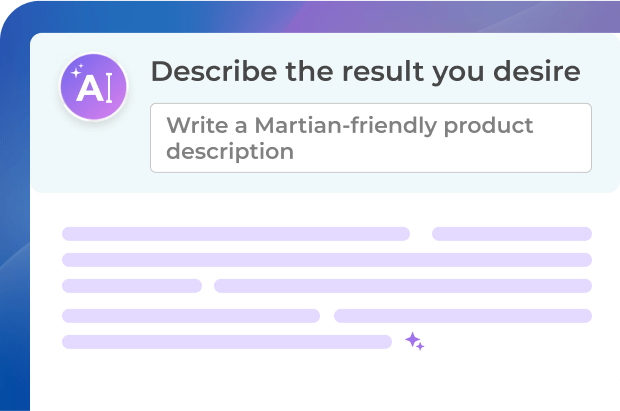Select the second bar of the fourth line

(x=462, y=316)
